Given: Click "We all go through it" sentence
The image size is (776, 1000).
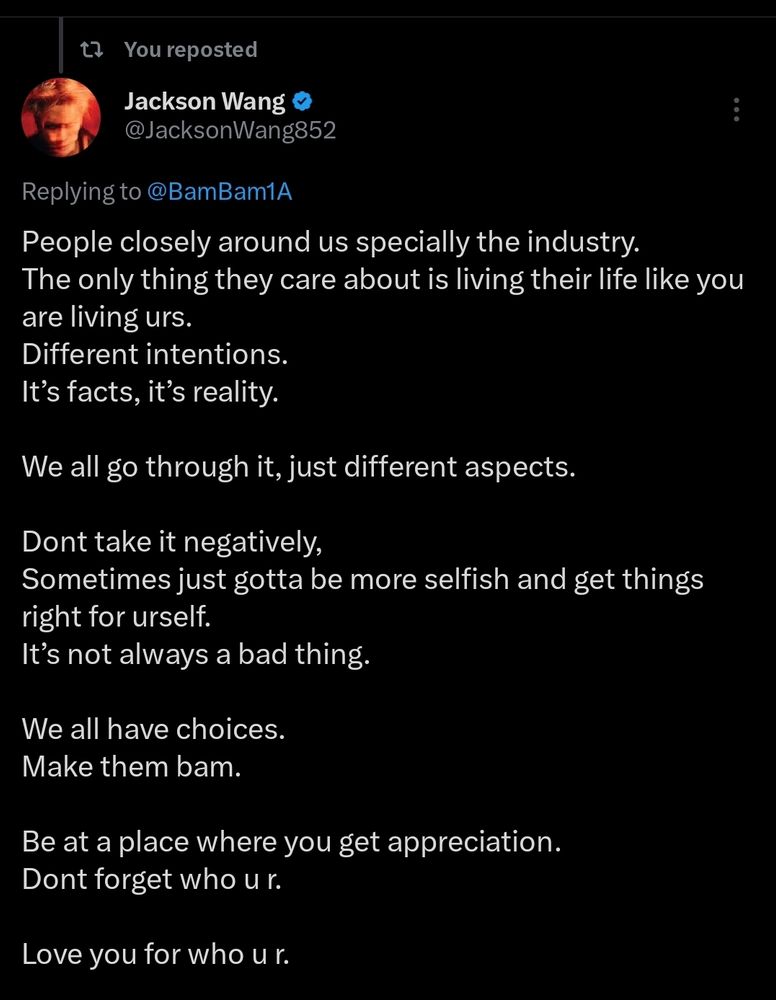Looking at the screenshot, I should click(298, 466).
